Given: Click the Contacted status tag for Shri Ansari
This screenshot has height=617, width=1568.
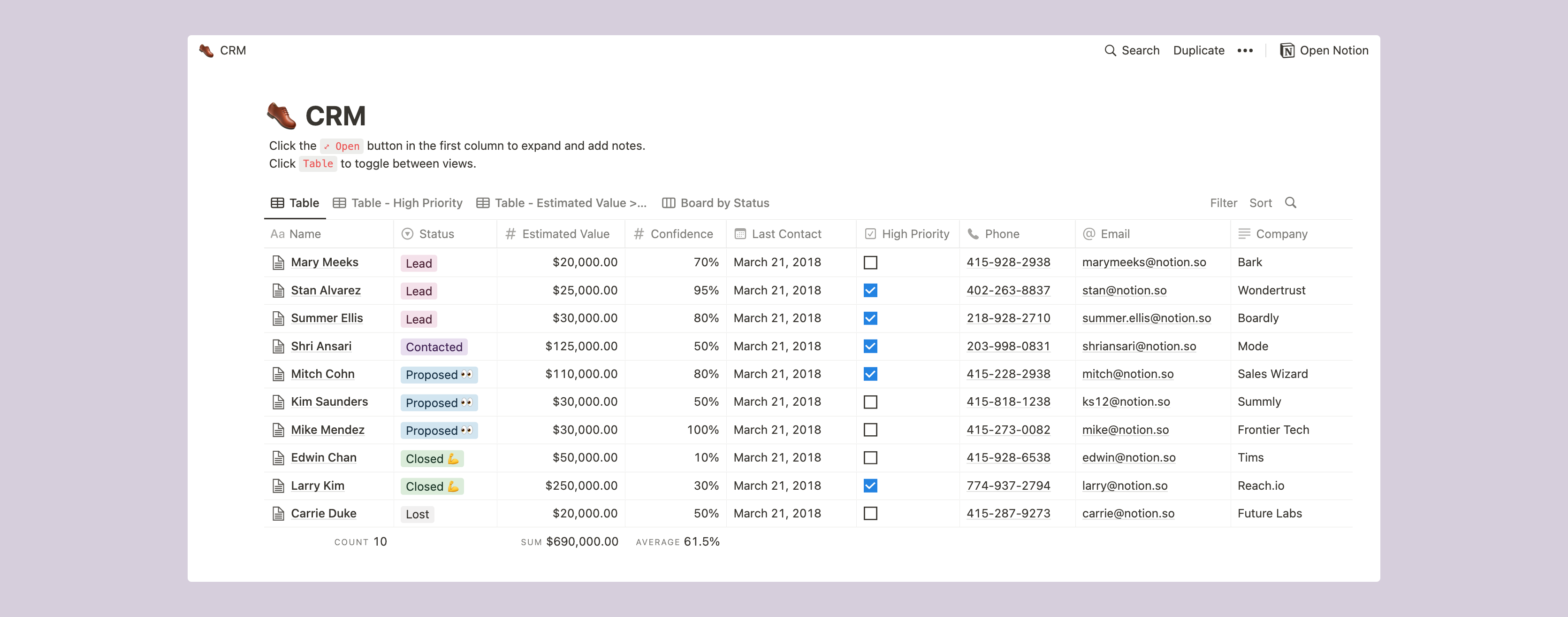Looking at the screenshot, I should point(434,347).
